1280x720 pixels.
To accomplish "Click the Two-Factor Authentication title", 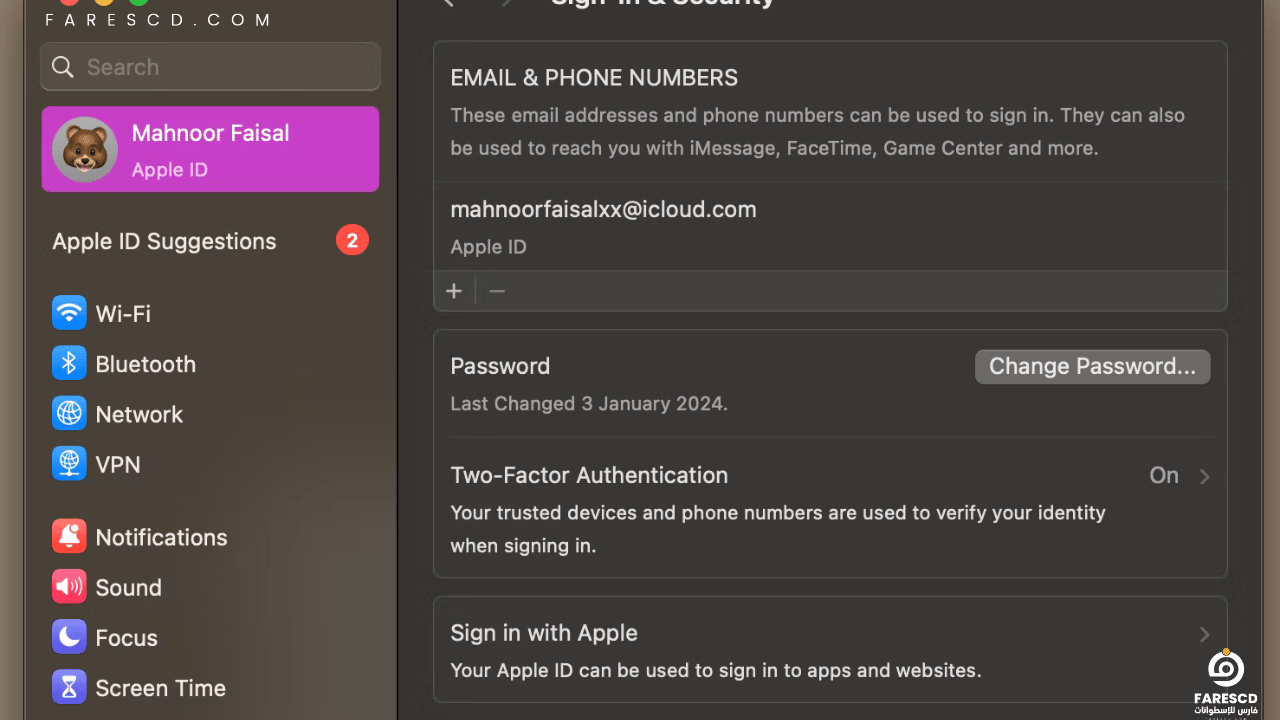I will (589, 475).
